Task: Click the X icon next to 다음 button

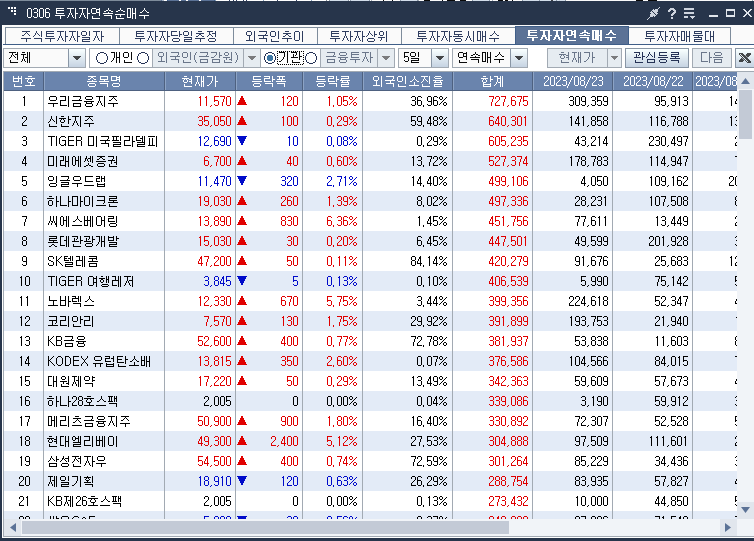Action: click(744, 58)
